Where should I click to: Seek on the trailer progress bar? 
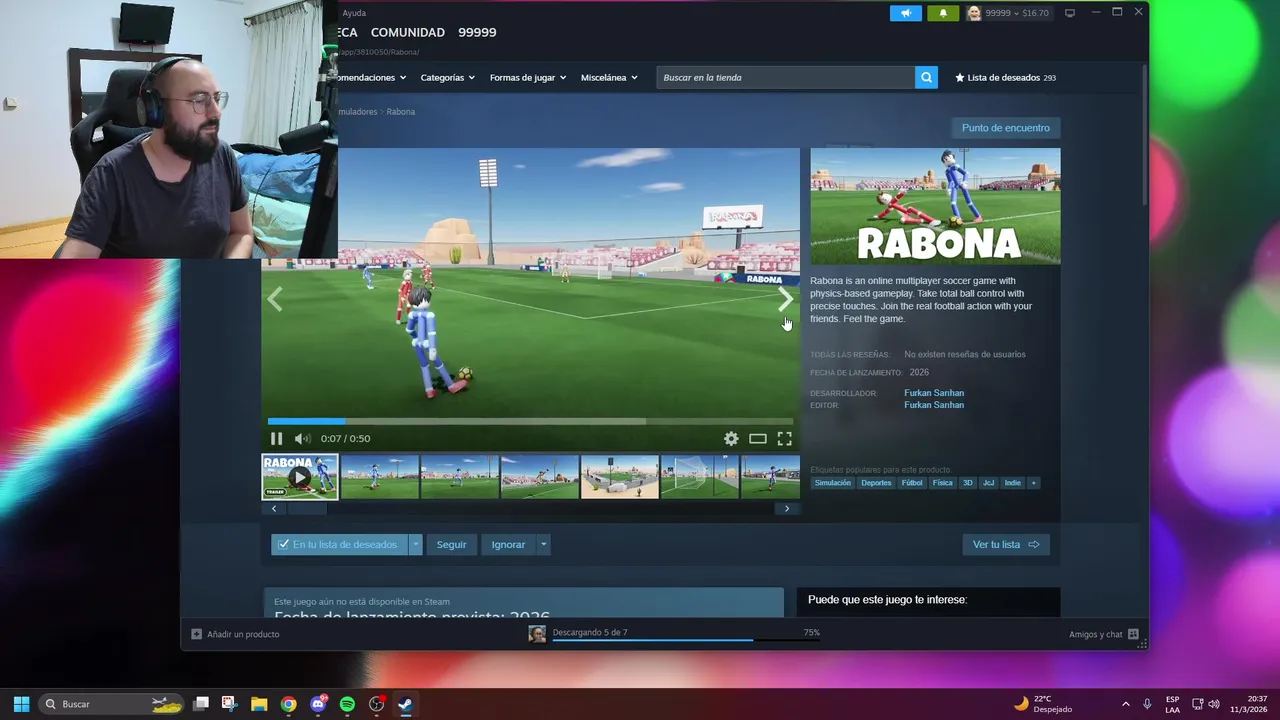[x=530, y=421]
